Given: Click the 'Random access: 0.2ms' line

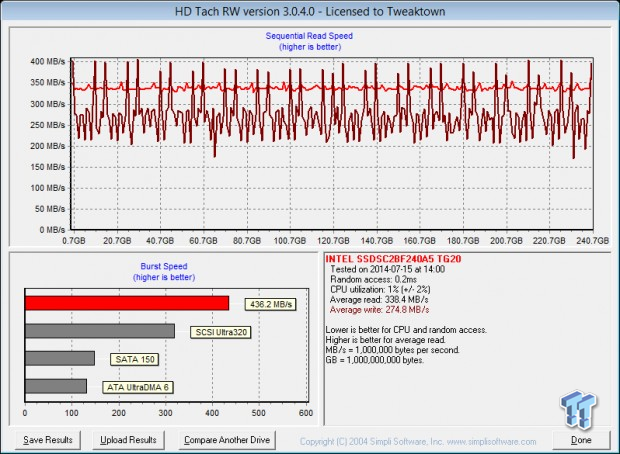Looking at the screenshot, I should pos(373,279).
